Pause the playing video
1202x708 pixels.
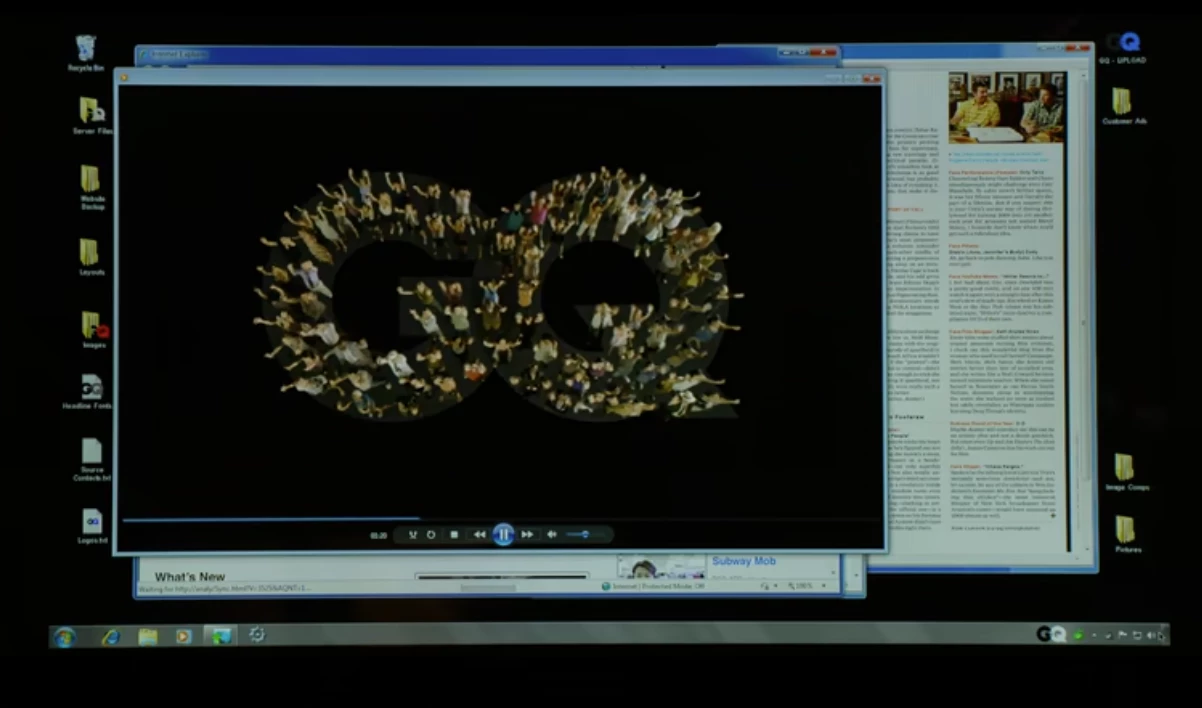pos(503,535)
